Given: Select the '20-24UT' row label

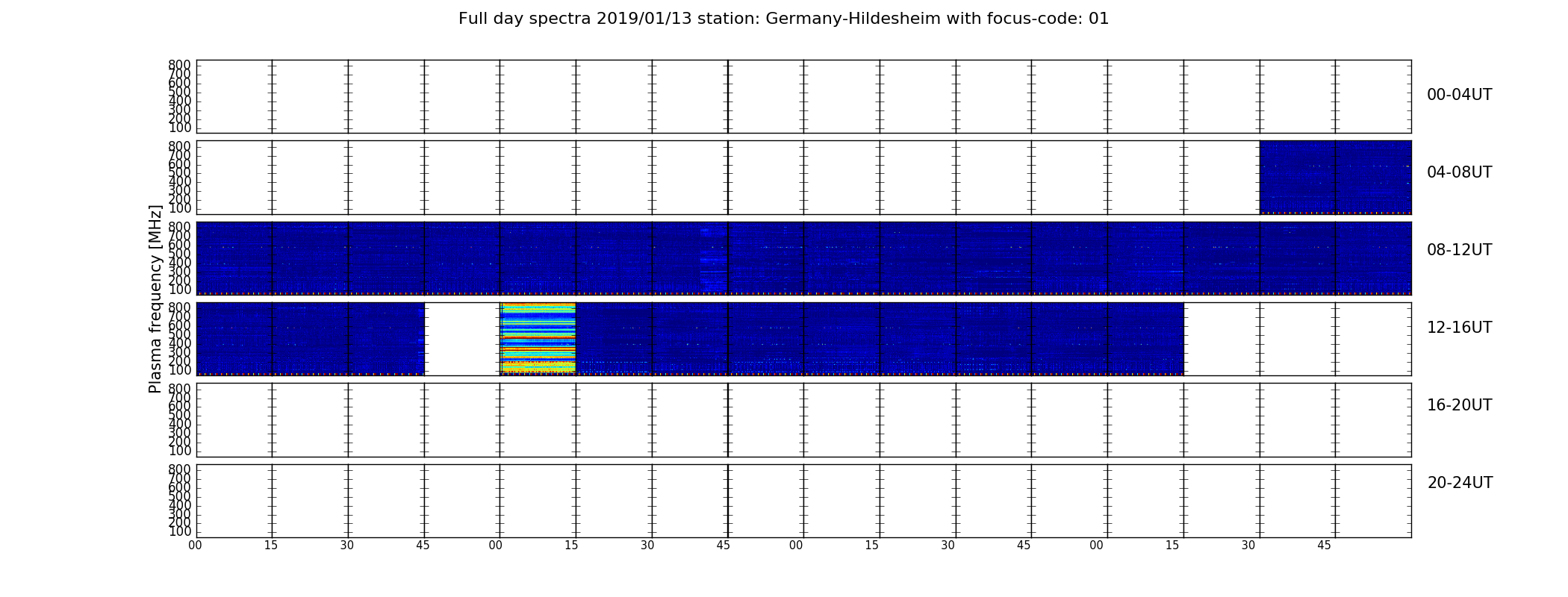Looking at the screenshot, I should [1459, 483].
